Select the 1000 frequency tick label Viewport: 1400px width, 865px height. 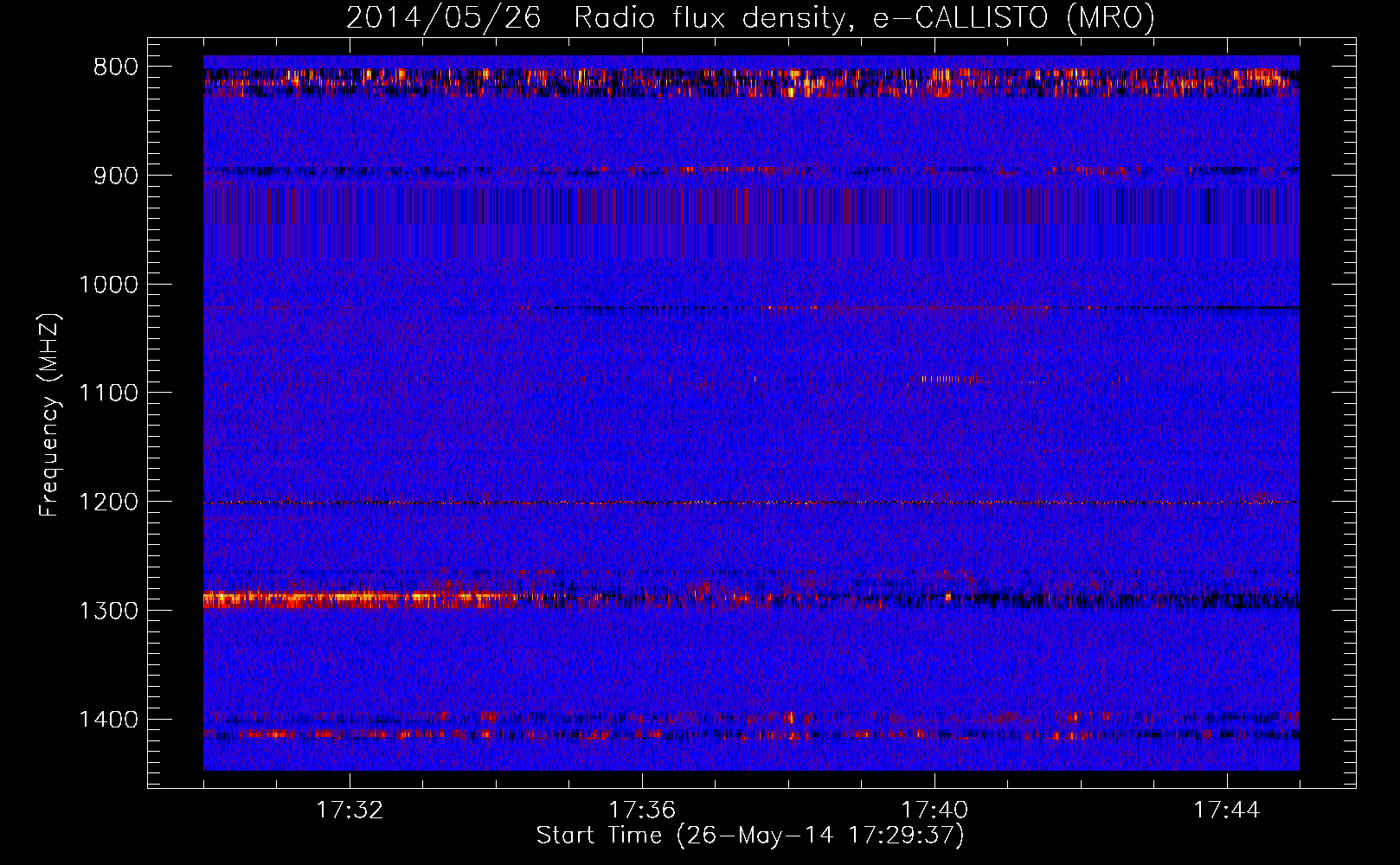click(x=109, y=285)
